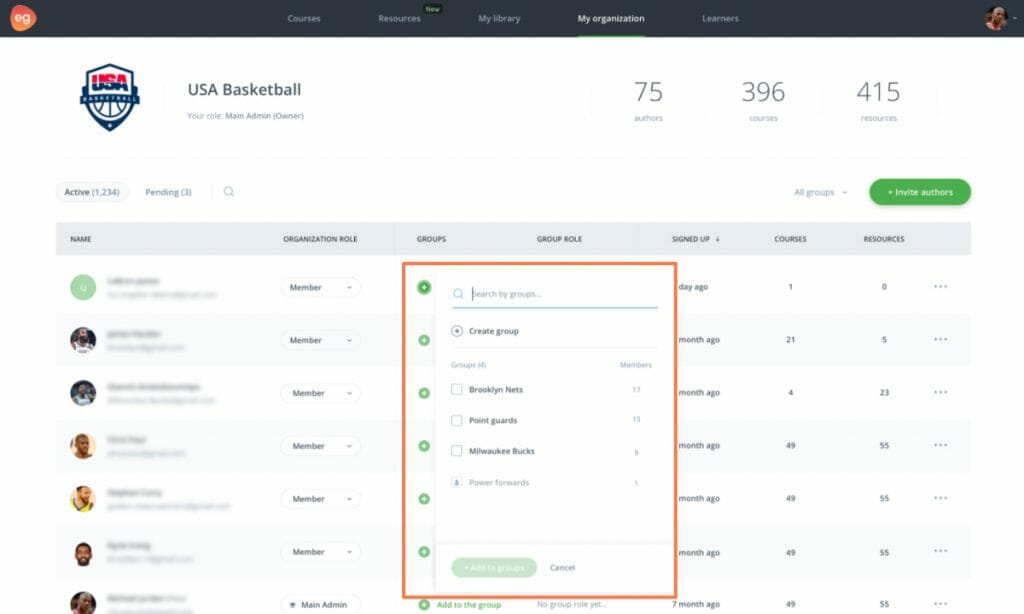This screenshot has height=614, width=1024.
Task: Click green plus icon in first author row
Action: point(424,287)
